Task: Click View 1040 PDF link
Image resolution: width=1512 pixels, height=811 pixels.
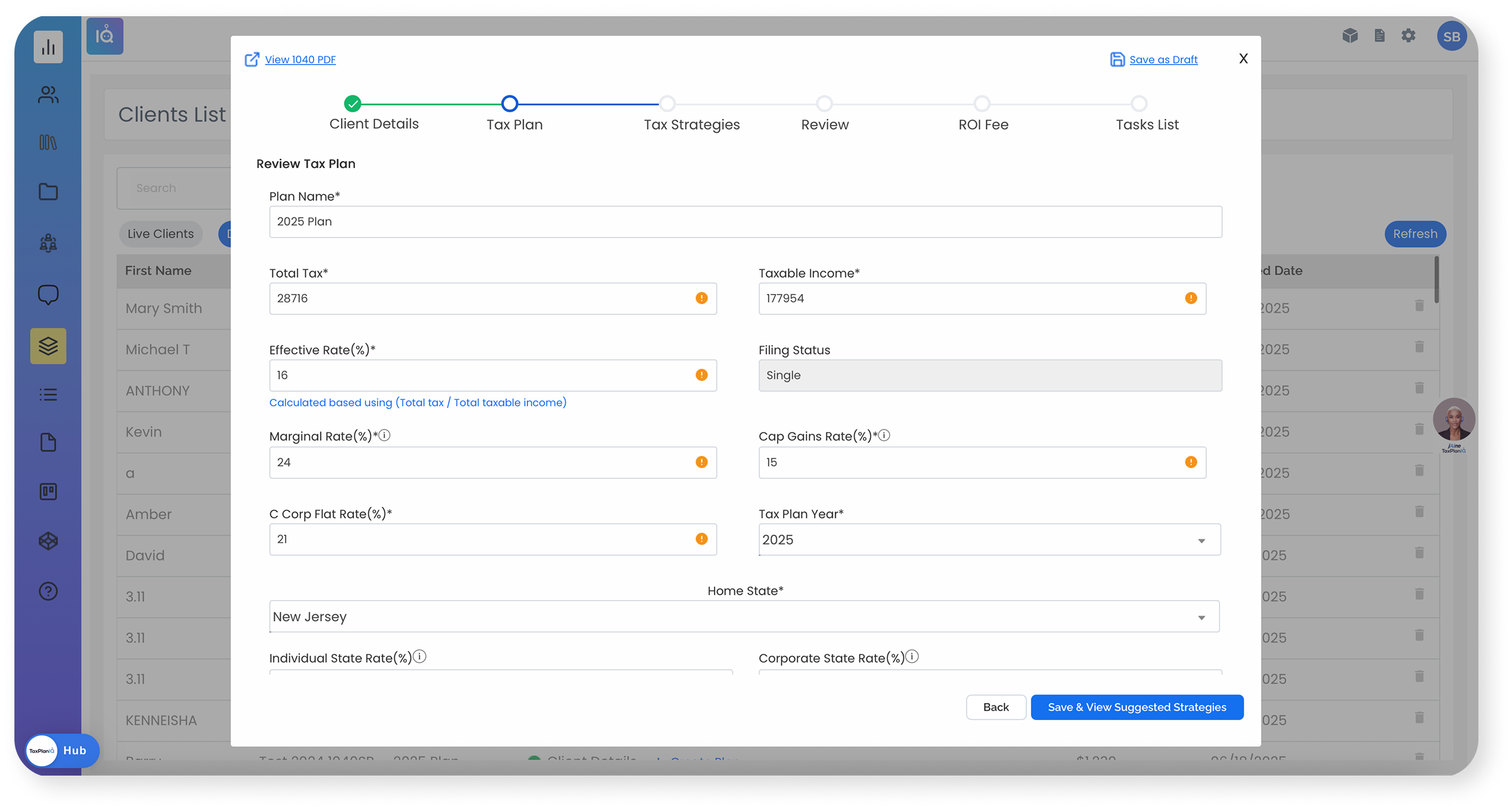Action: pyautogui.click(x=300, y=59)
